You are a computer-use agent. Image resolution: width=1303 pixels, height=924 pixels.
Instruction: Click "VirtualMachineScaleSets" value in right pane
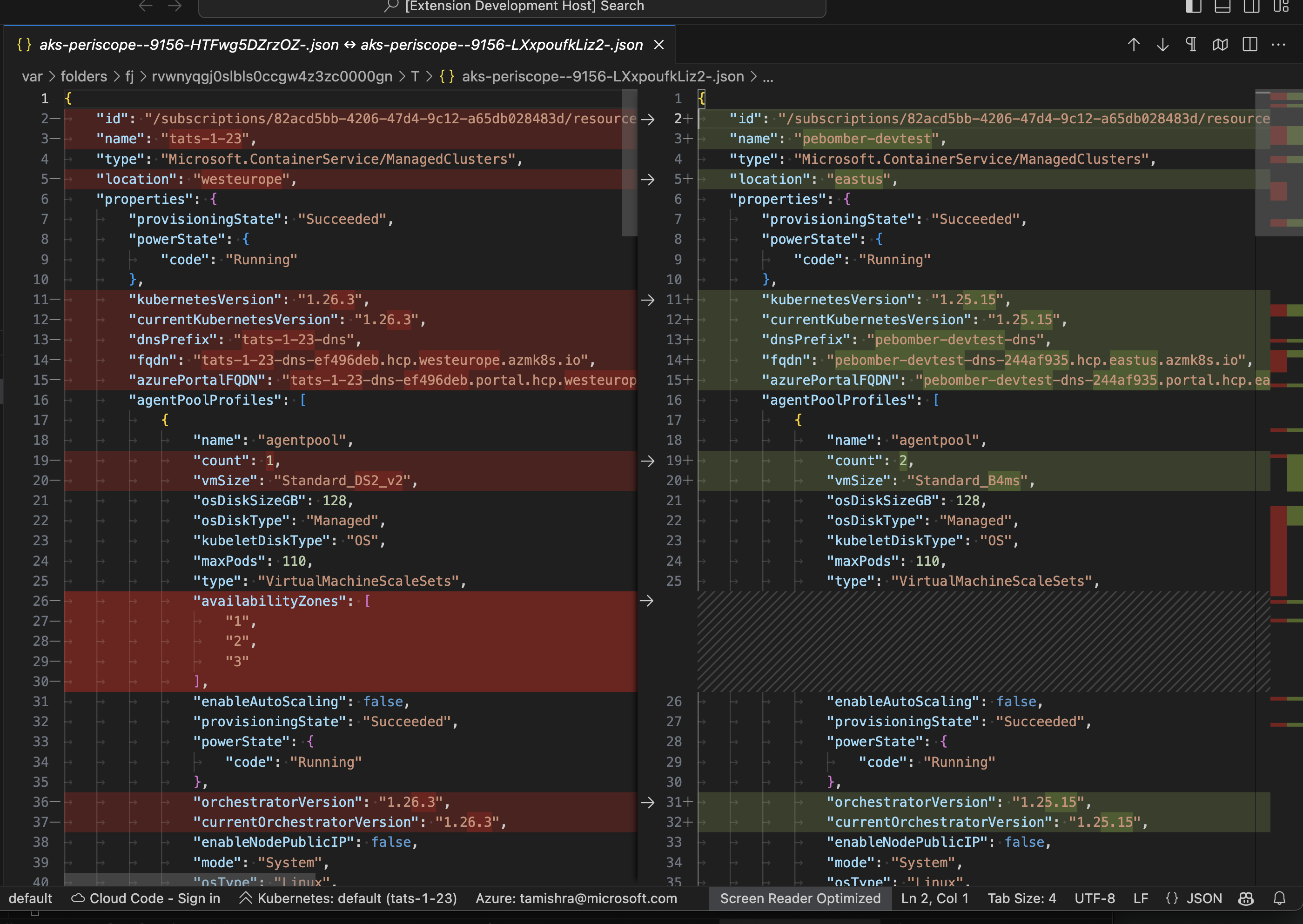click(x=992, y=581)
